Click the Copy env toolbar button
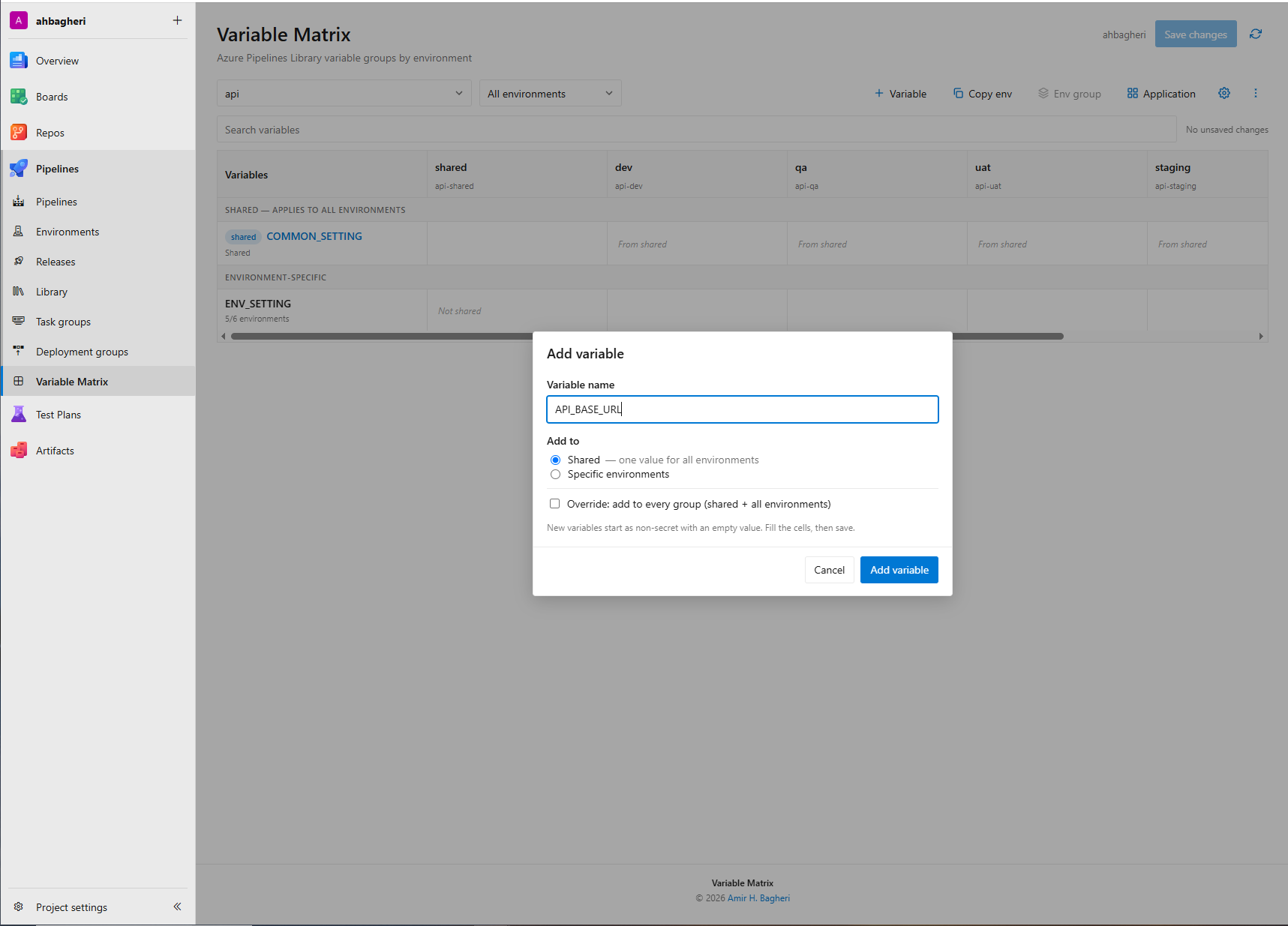Screen dimensions: 1288x926 pos(983,94)
